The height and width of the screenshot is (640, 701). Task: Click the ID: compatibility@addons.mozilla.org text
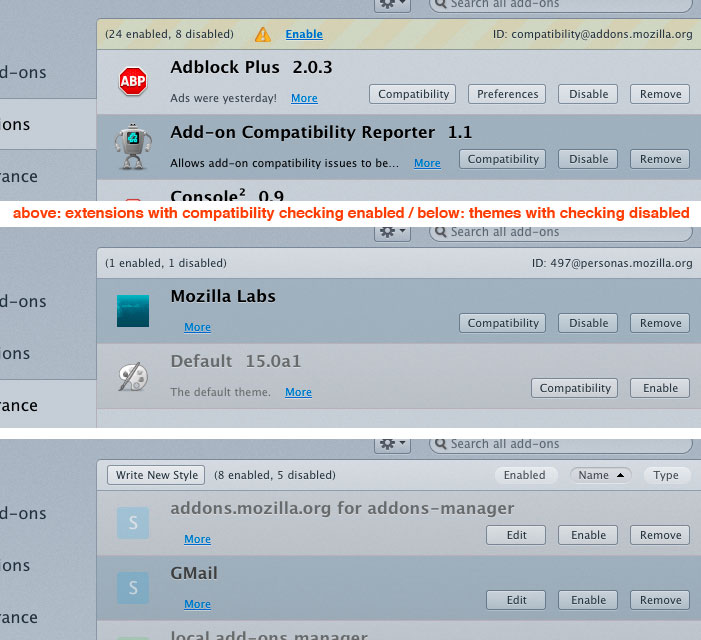[592, 34]
